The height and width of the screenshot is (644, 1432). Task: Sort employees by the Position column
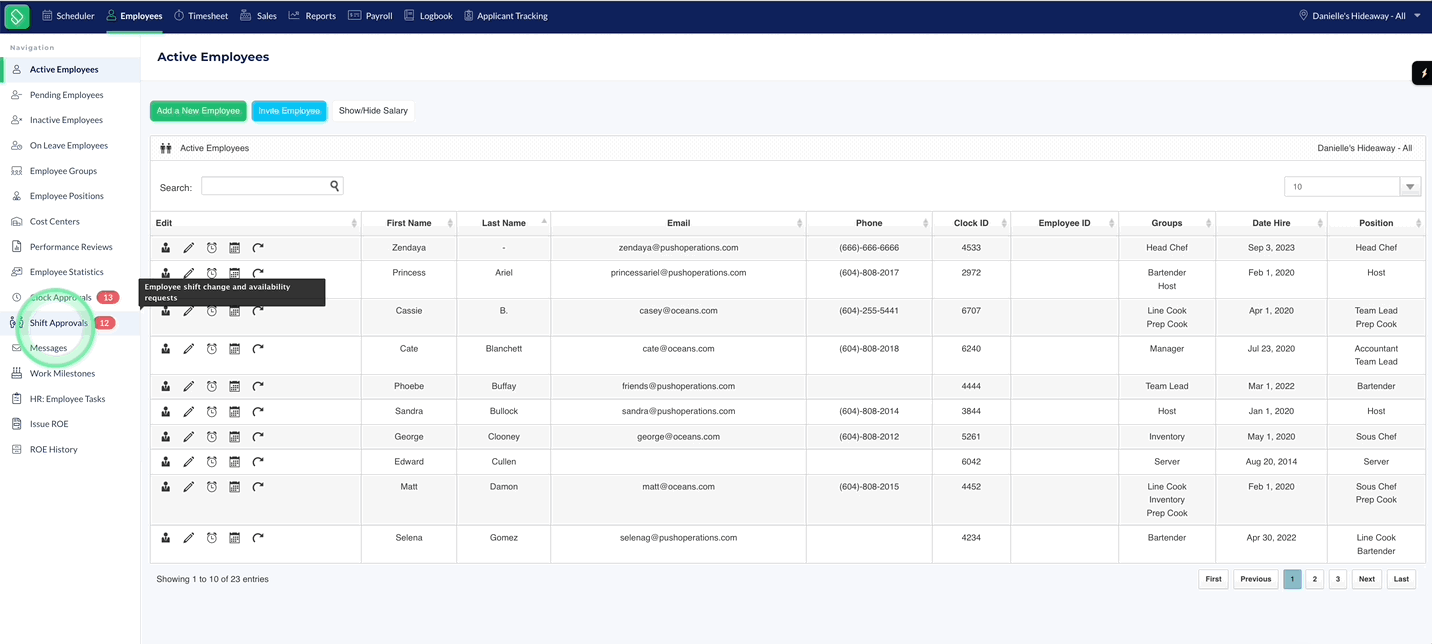pyautogui.click(x=1376, y=223)
